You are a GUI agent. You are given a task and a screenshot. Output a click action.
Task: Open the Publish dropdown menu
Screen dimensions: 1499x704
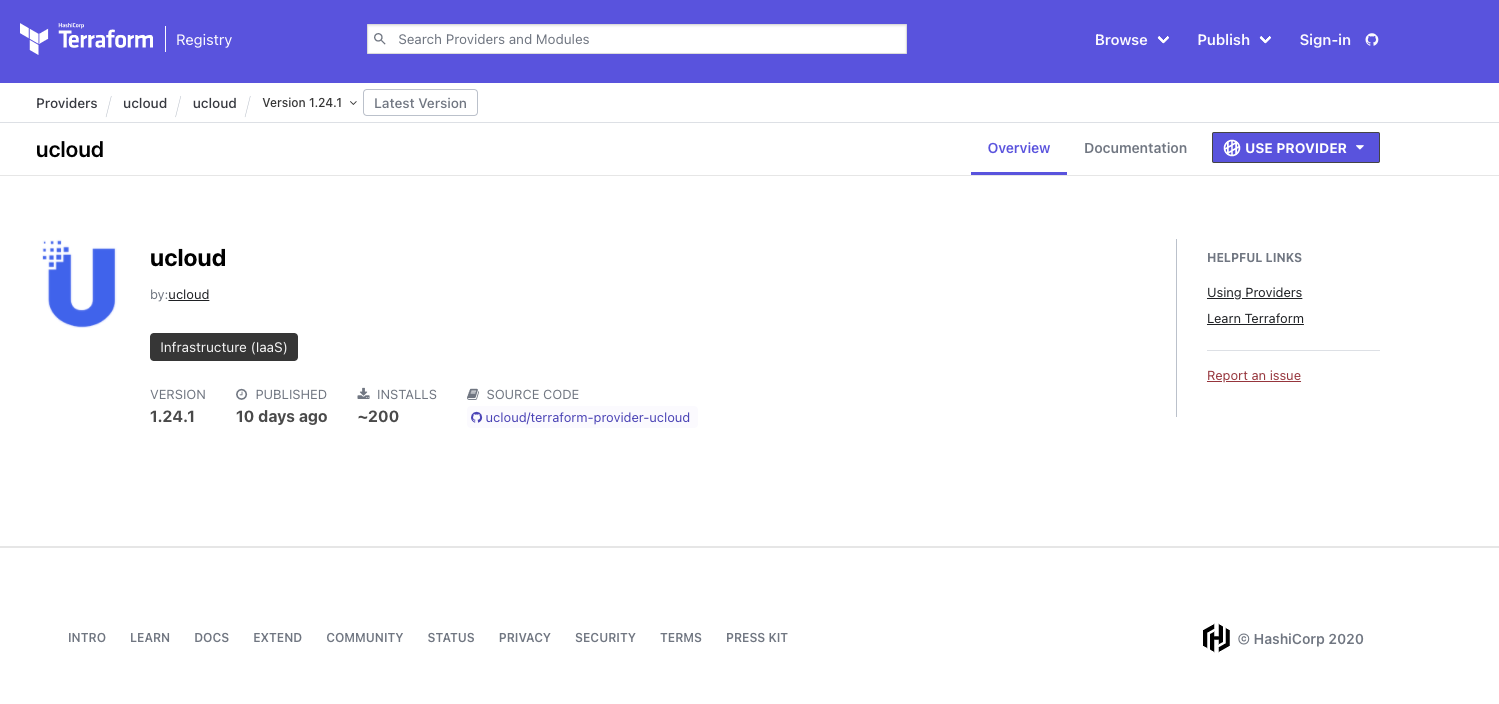(x=1234, y=40)
